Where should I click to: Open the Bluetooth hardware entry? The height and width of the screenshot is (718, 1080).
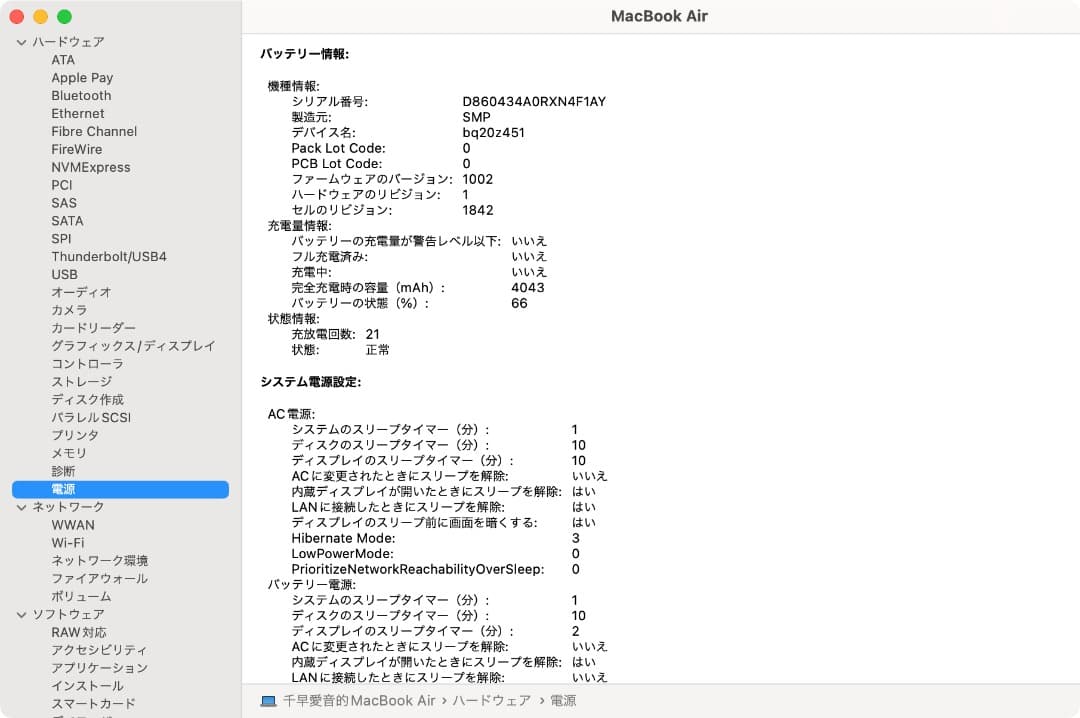[81, 96]
